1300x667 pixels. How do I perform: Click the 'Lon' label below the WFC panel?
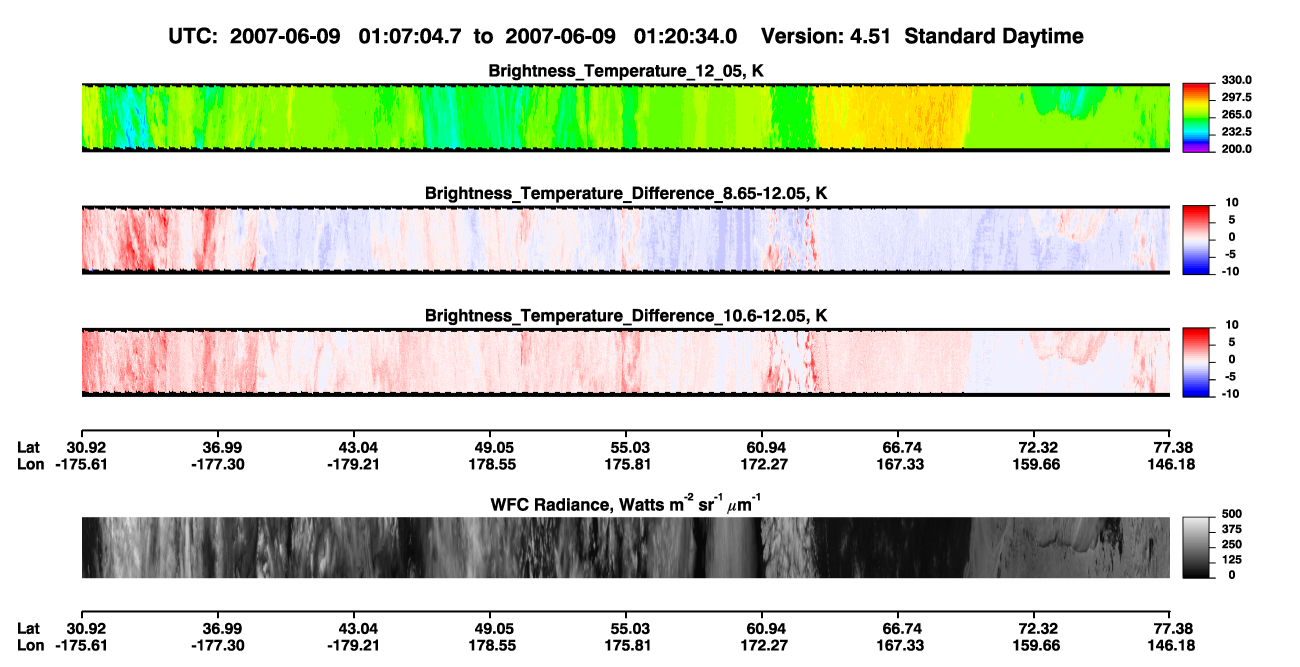pos(30,646)
